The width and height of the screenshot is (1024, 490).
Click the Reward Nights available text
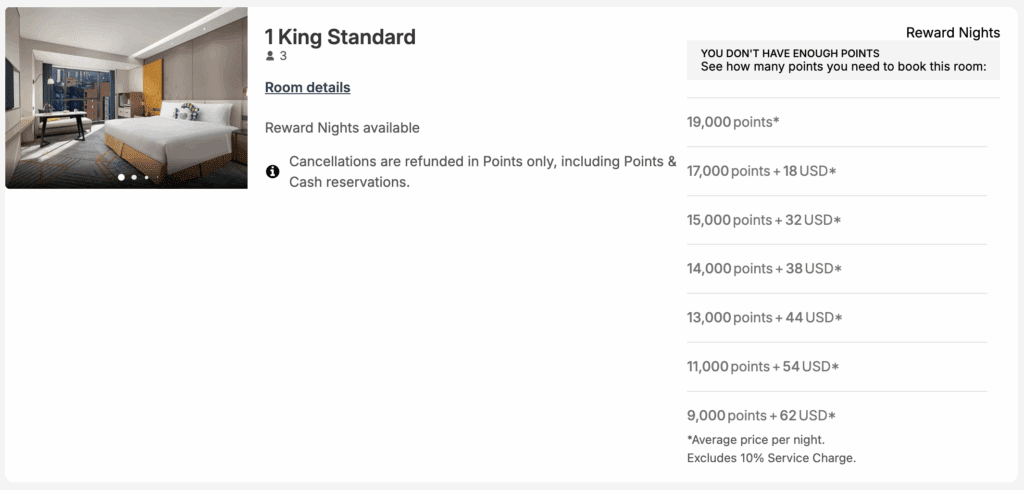(x=342, y=128)
